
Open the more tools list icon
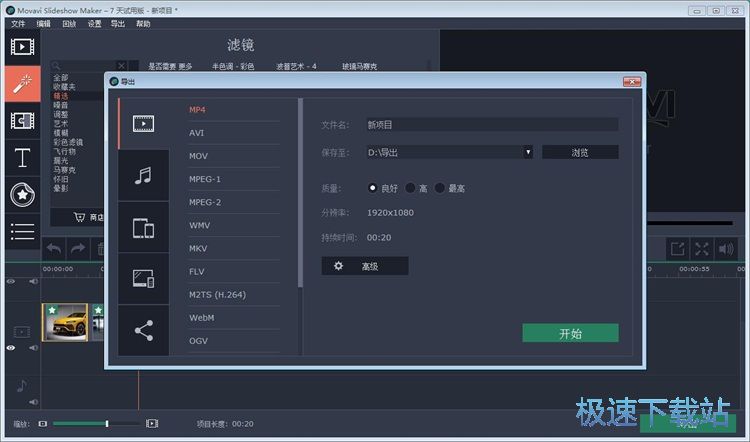(22, 232)
